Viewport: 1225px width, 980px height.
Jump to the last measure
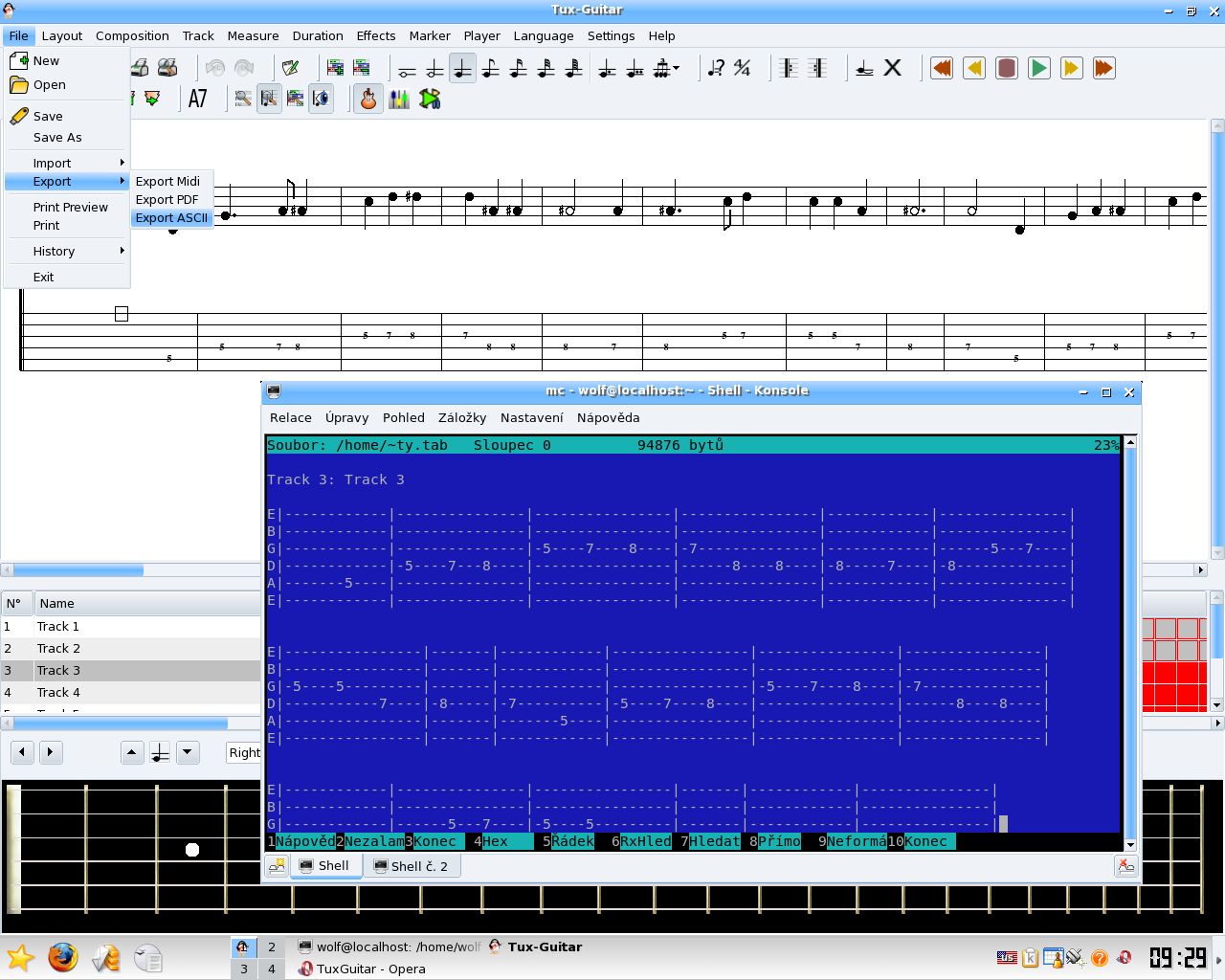pyautogui.click(x=1104, y=69)
